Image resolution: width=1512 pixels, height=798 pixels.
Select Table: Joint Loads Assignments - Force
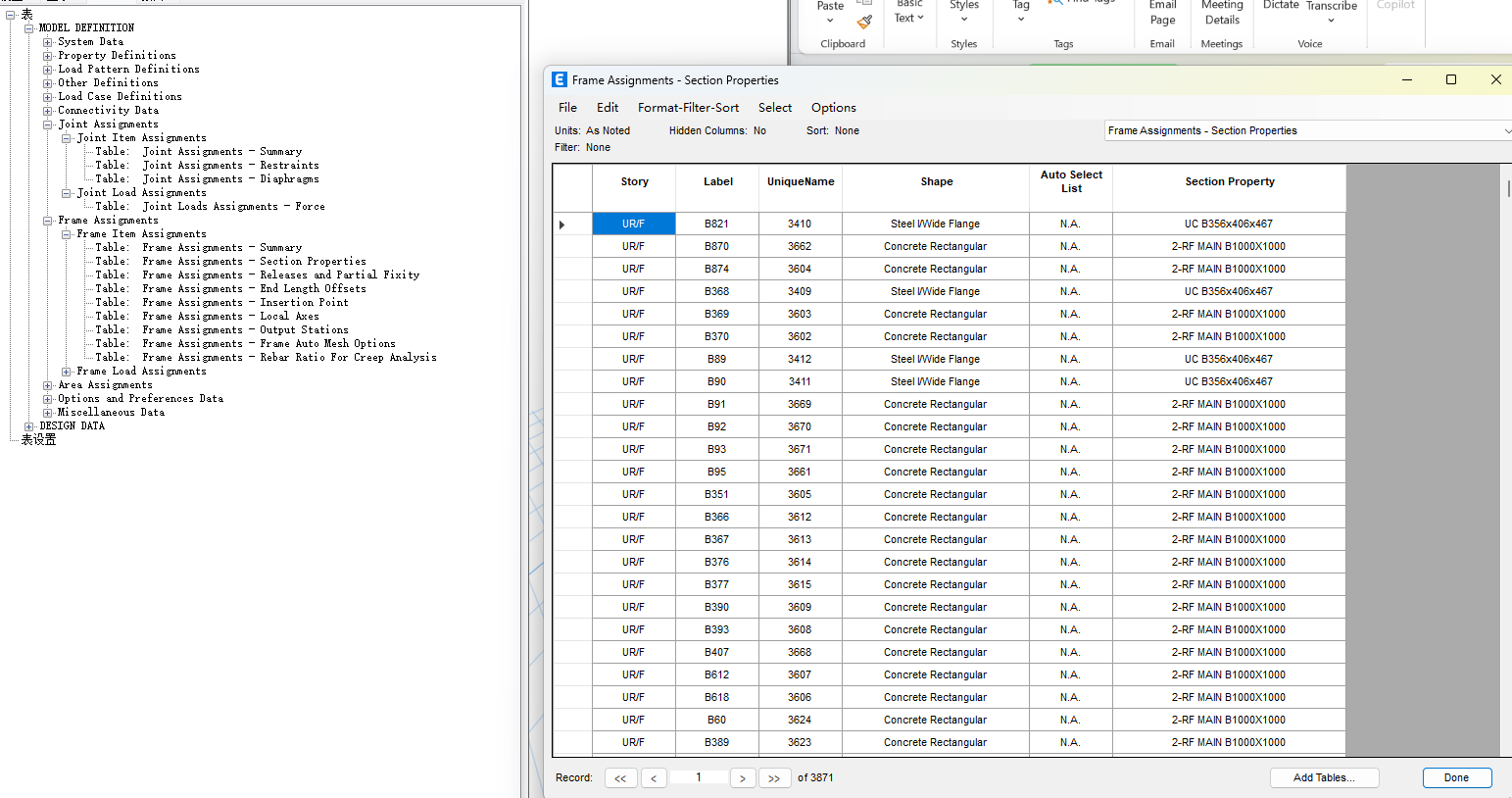(210, 207)
